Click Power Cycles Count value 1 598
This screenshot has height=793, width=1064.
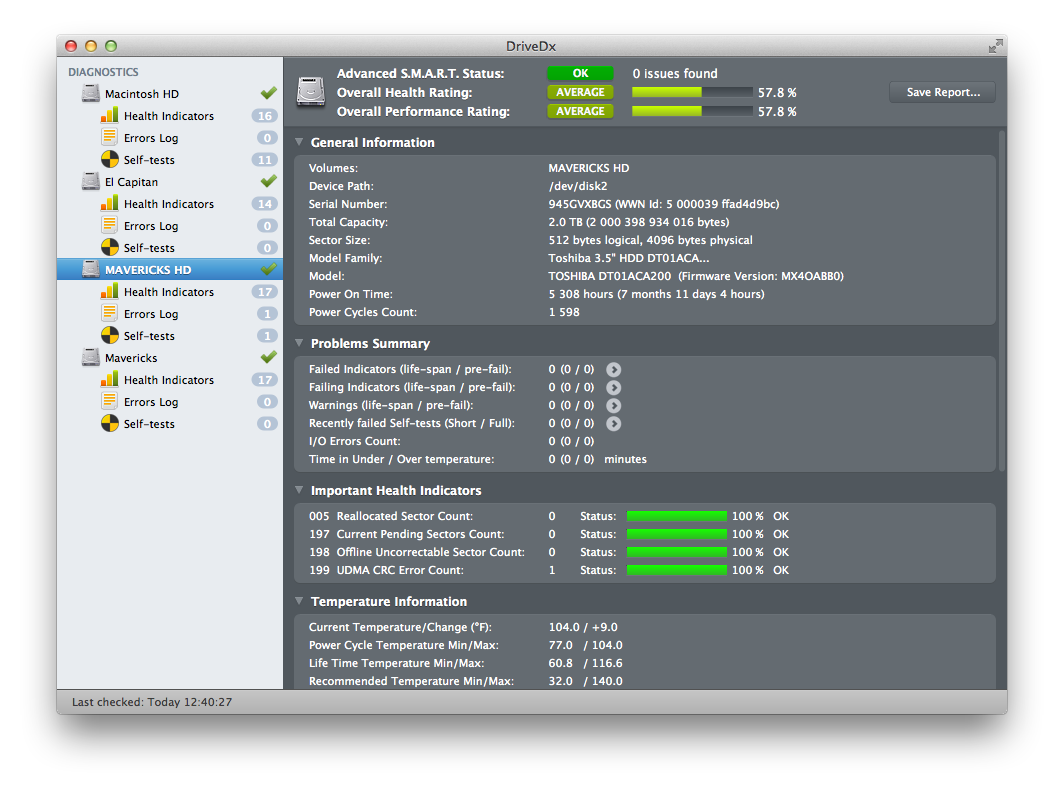564,312
